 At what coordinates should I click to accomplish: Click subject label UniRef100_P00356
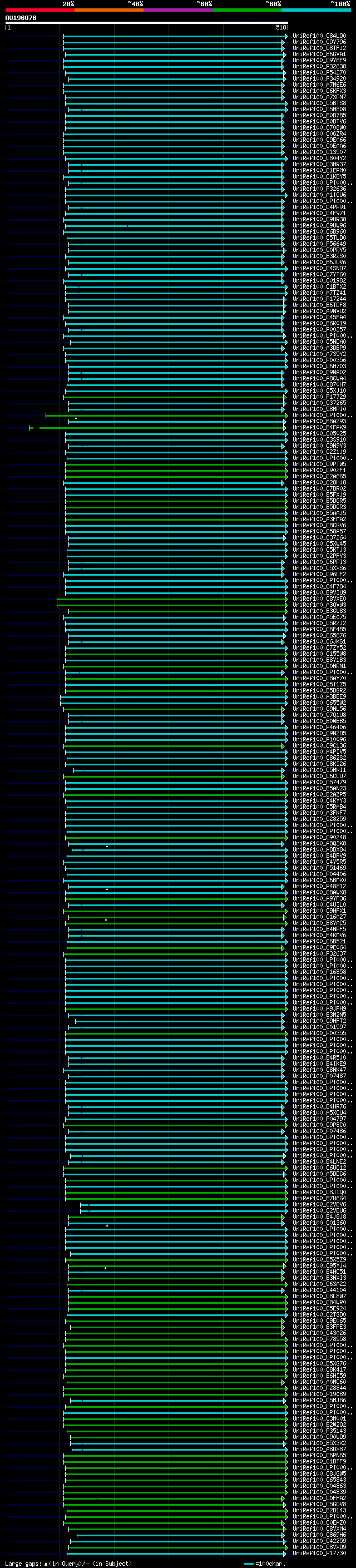[x=319, y=360]
